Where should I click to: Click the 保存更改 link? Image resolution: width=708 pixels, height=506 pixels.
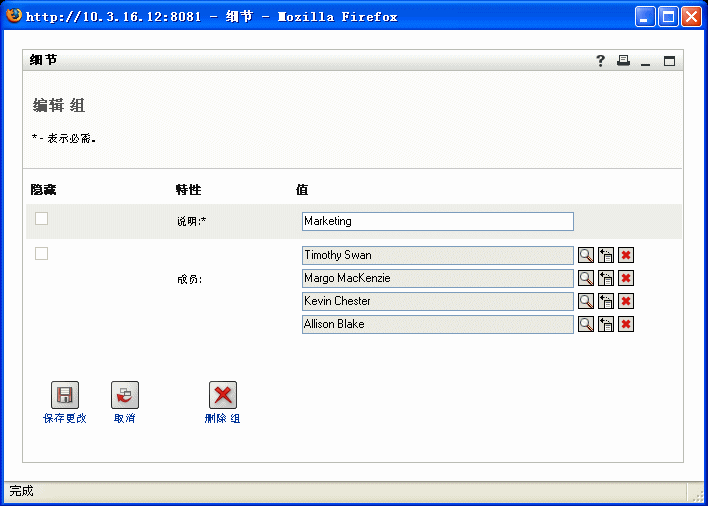(65, 418)
